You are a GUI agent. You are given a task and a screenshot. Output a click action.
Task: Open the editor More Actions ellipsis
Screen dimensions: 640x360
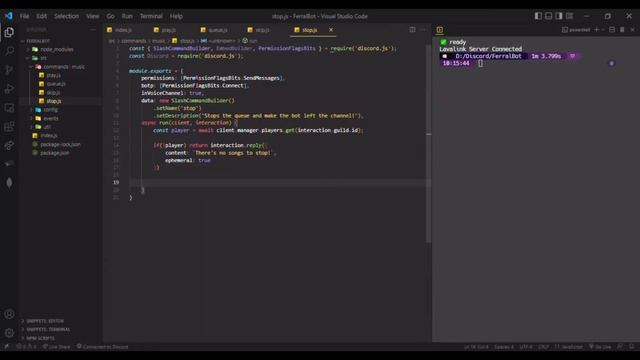[422, 30]
